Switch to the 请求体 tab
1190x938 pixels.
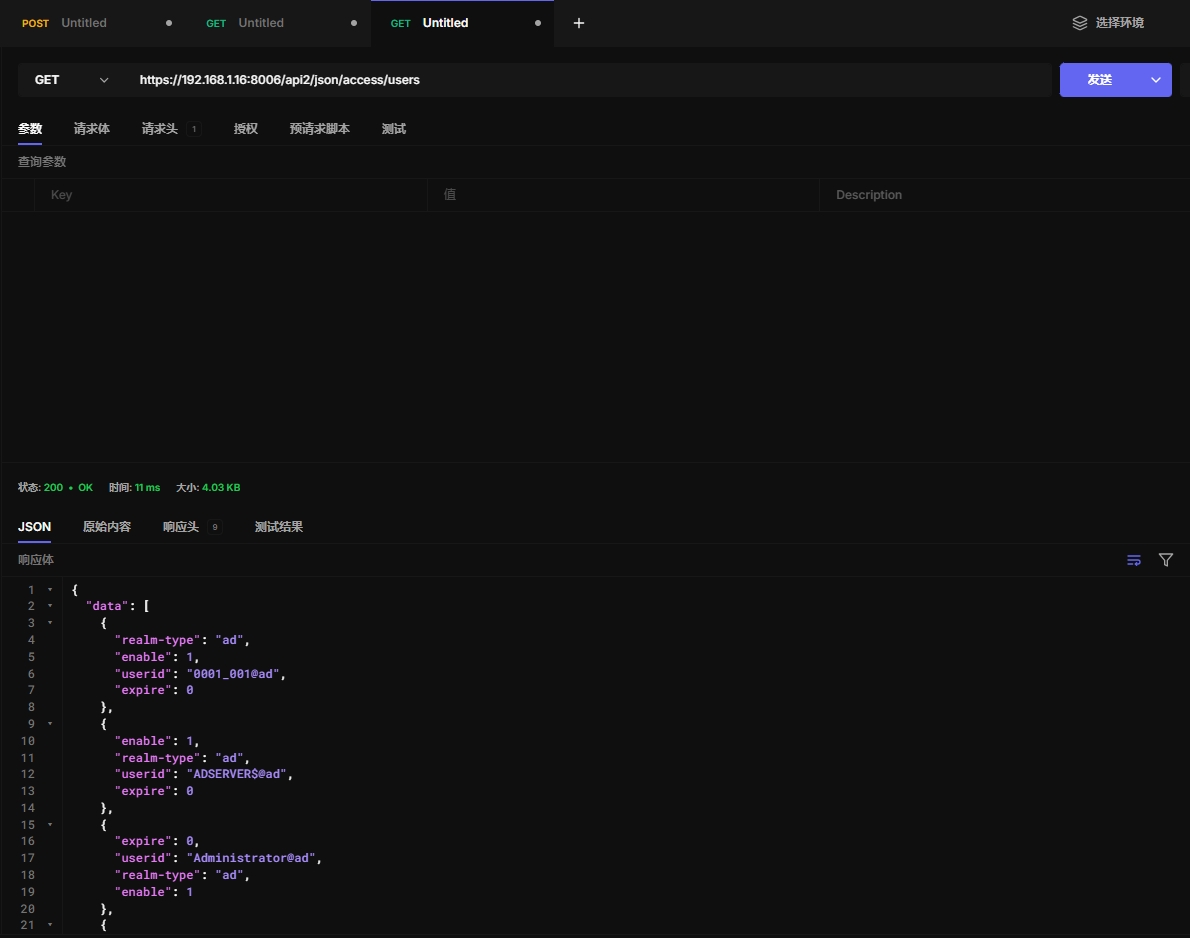(91, 129)
